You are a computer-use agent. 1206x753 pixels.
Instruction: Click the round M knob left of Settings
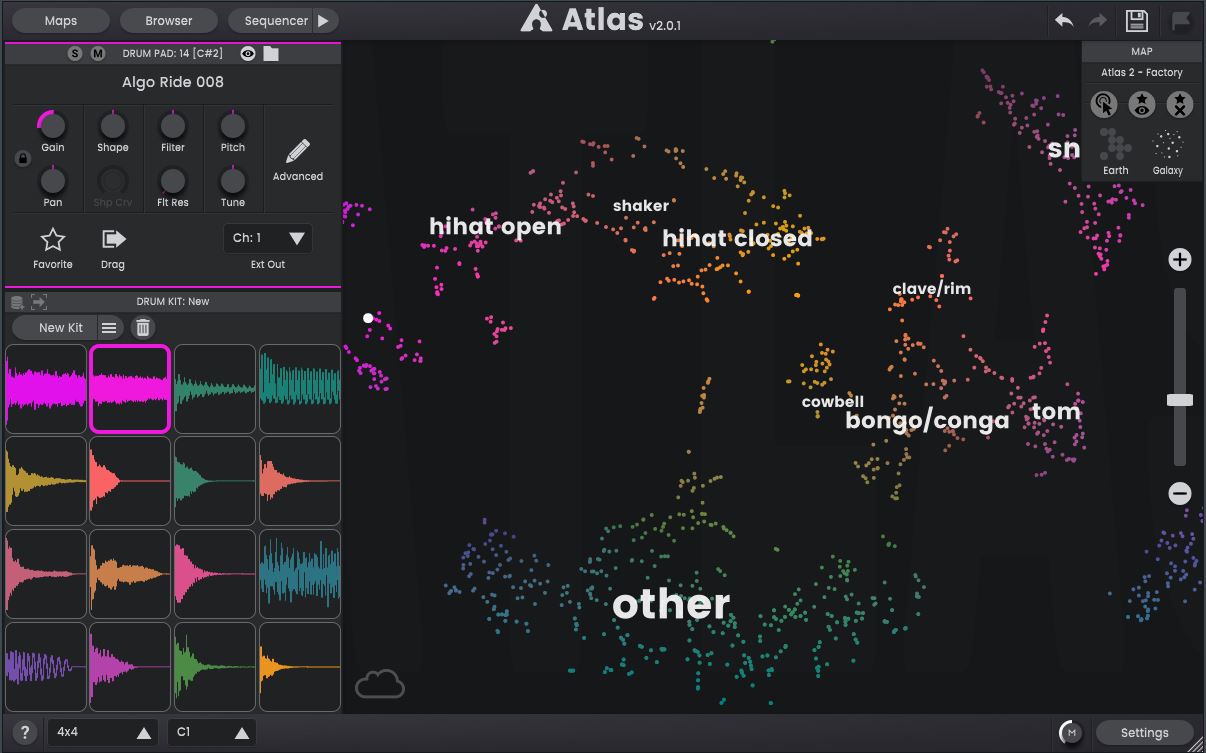pyautogui.click(x=1071, y=732)
